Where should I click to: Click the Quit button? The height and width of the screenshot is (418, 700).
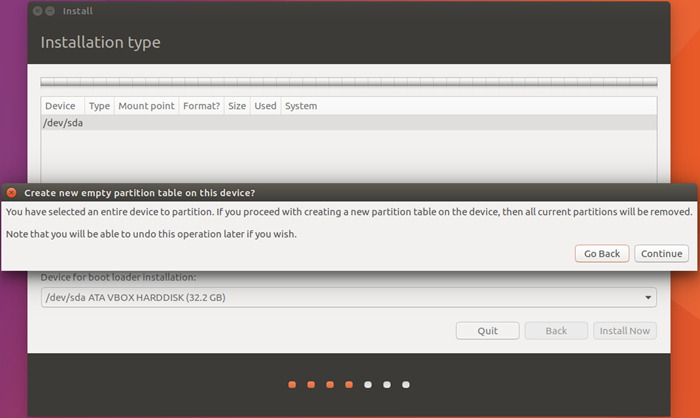488,331
